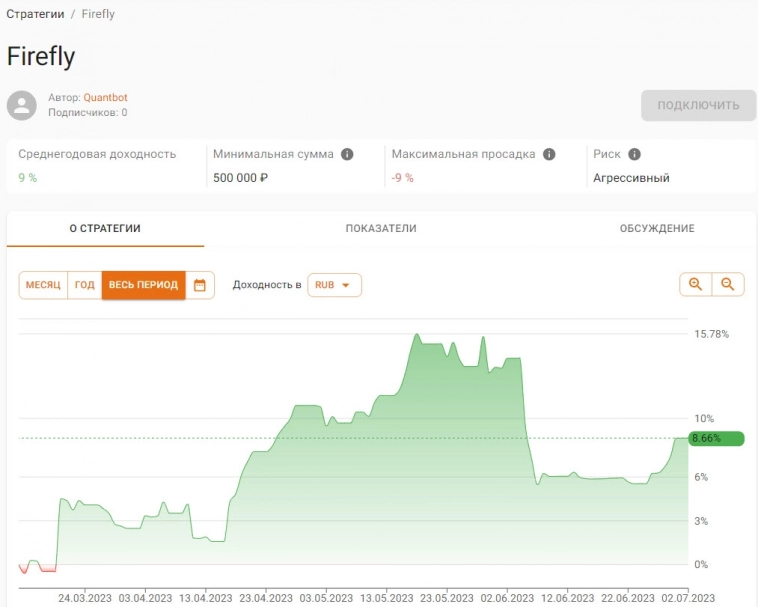Click the 500 000 ₽ minimum amount

tap(240, 178)
